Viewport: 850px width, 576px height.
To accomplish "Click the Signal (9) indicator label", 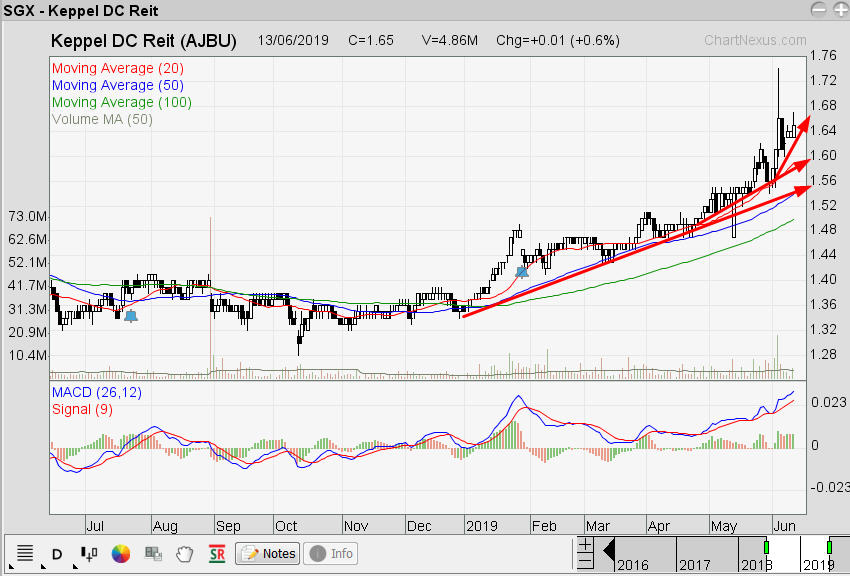I will pyautogui.click(x=82, y=409).
